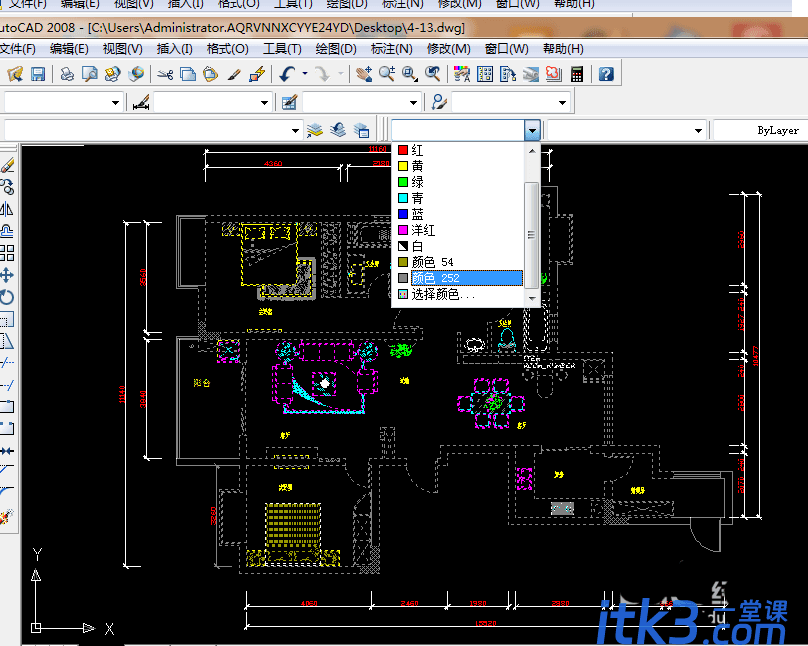Select the Offset tool
Screen dimensions: 808x646
pos(7,231)
